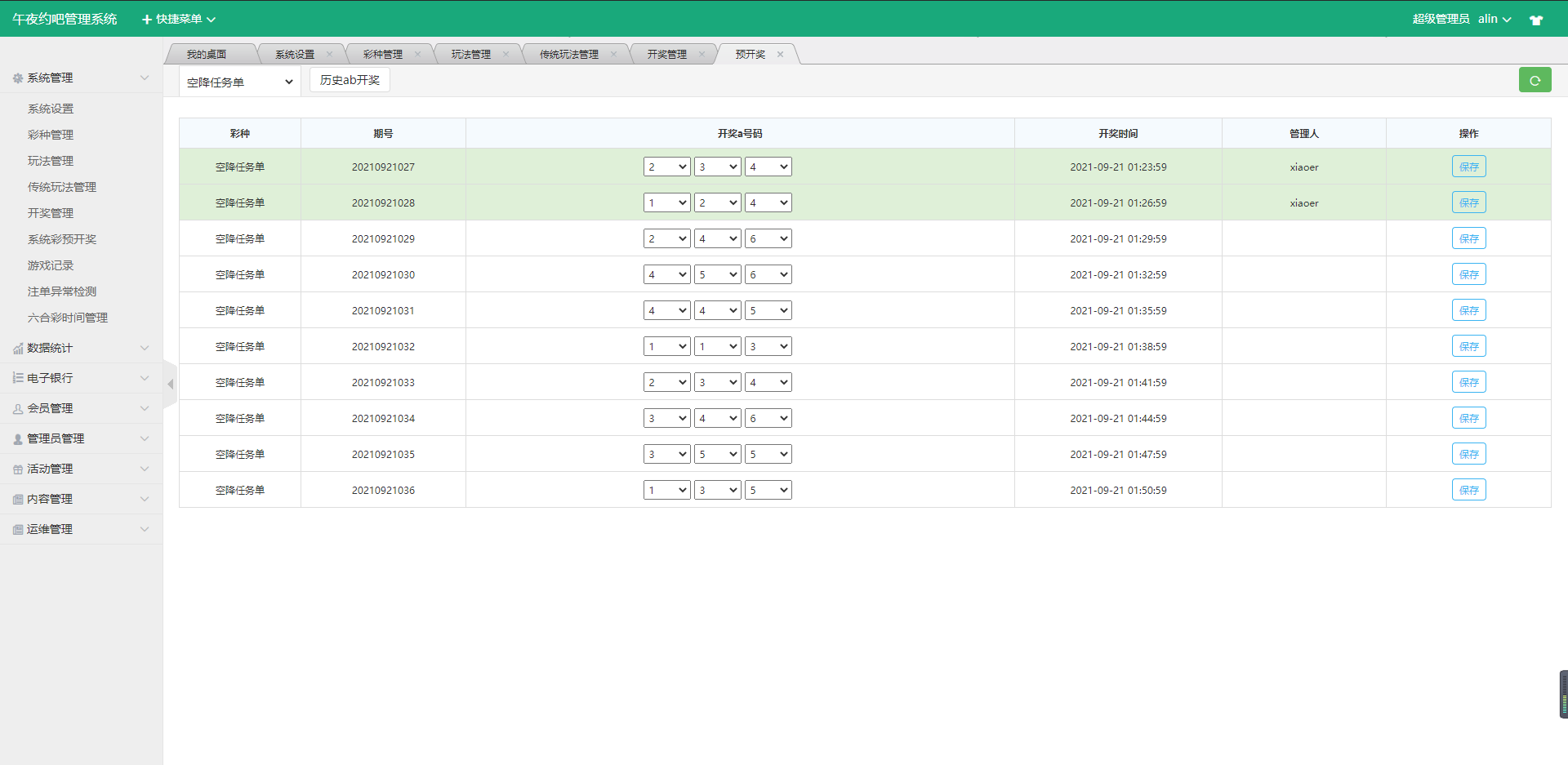The width and height of the screenshot is (1568, 765).
Task: Open third number dropdown for period 20210921036
Action: [x=768, y=490]
